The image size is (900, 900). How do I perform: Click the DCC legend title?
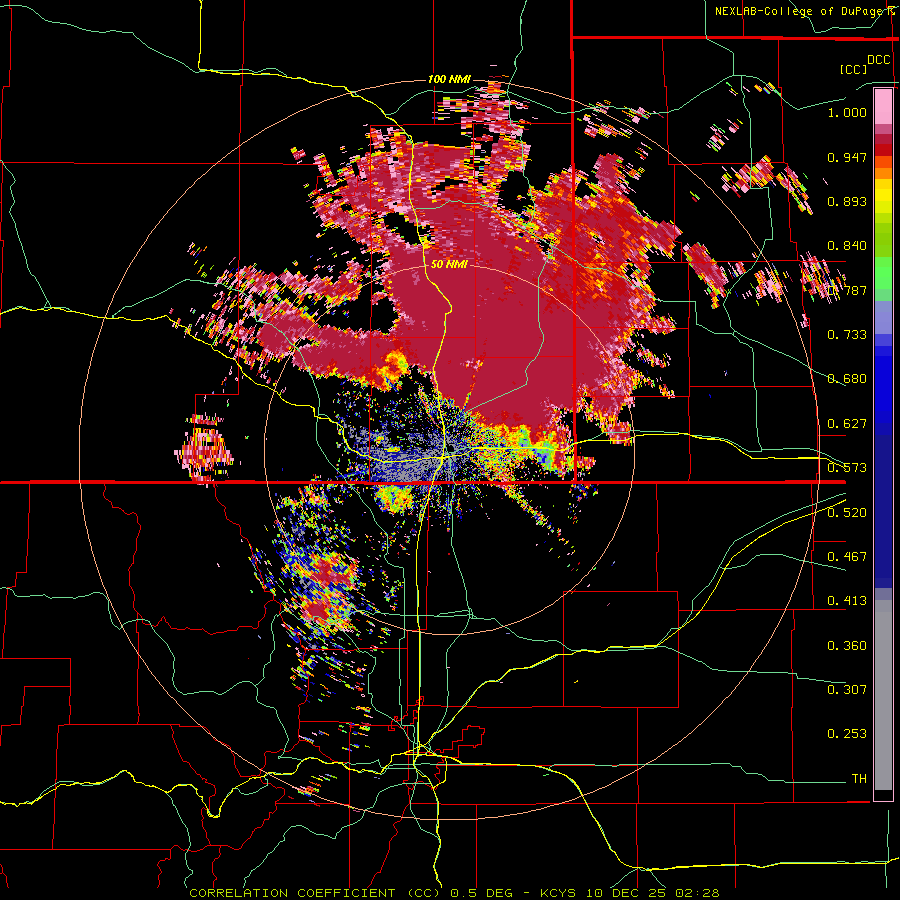click(x=878, y=60)
